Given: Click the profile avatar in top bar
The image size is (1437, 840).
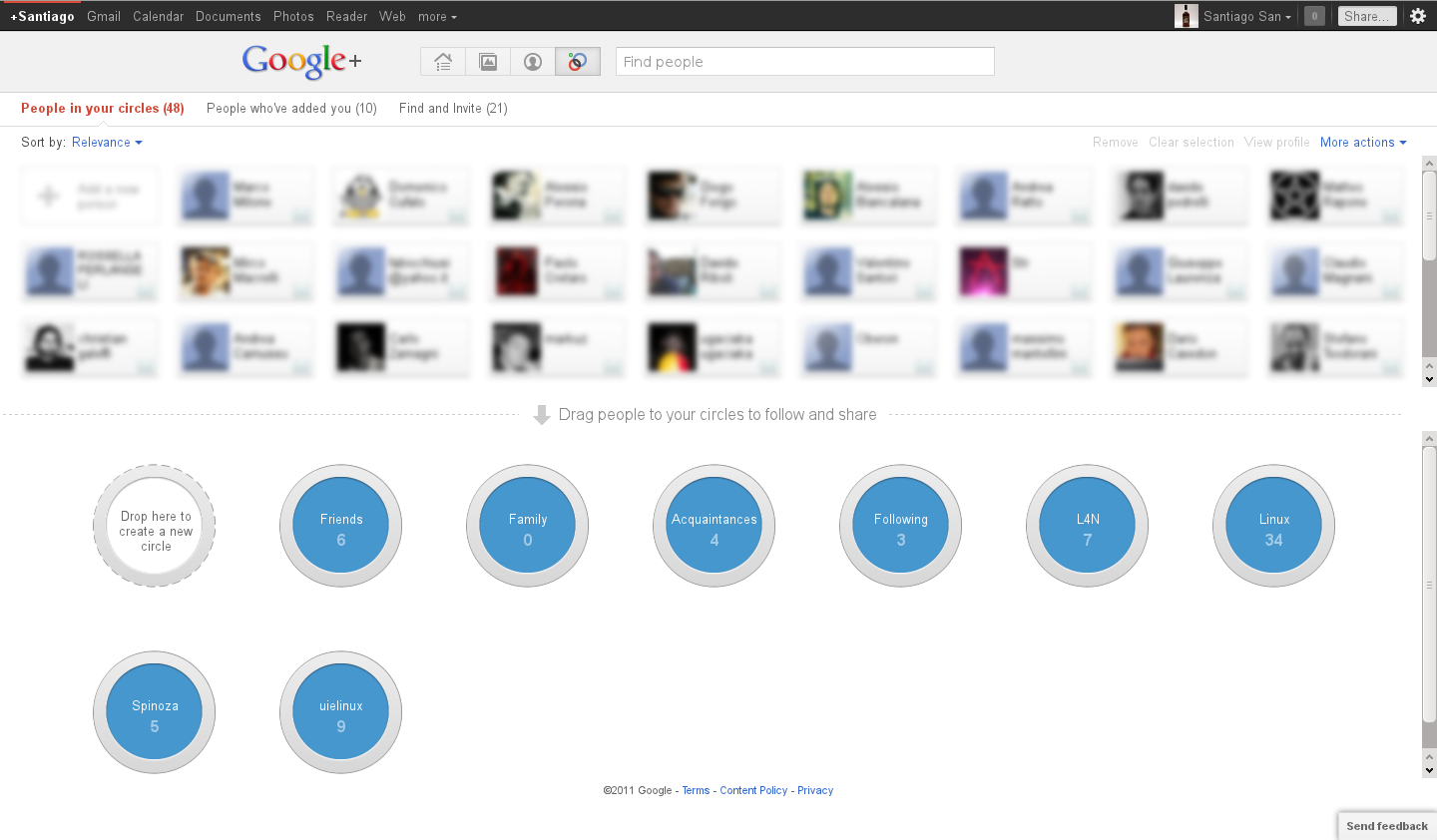Looking at the screenshot, I should (x=1187, y=16).
